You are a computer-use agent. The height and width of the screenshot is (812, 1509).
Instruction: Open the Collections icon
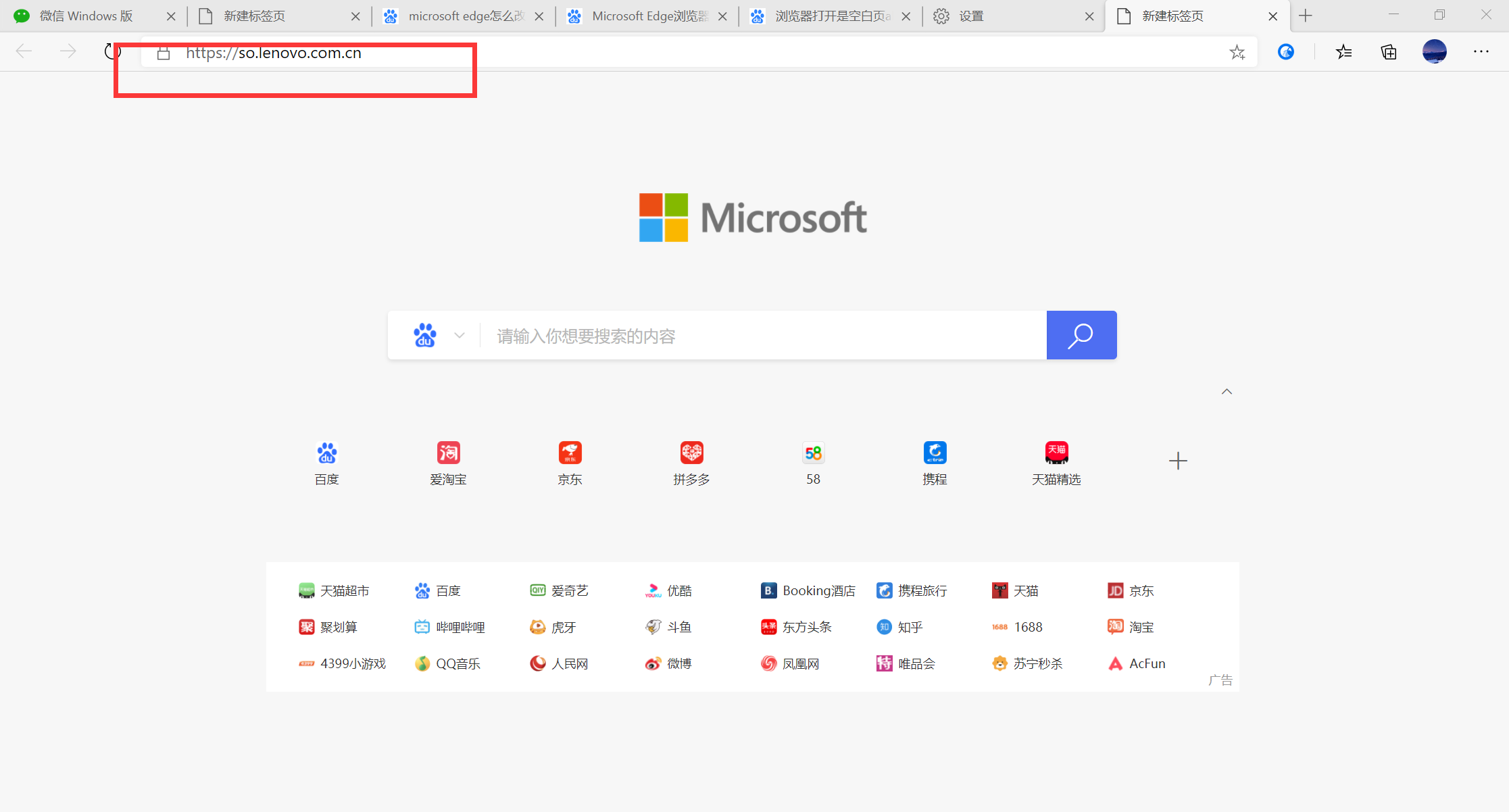pyautogui.click(x=1389, y=52)
